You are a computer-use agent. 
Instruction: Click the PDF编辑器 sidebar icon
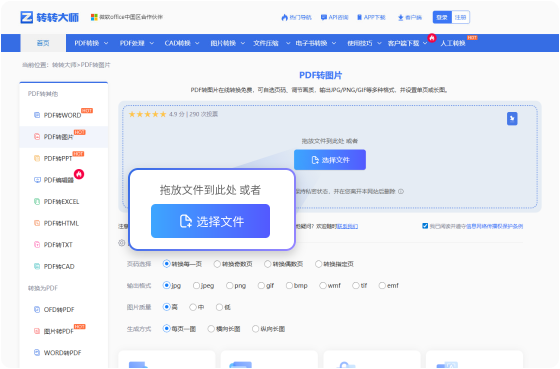pos(37,180)
